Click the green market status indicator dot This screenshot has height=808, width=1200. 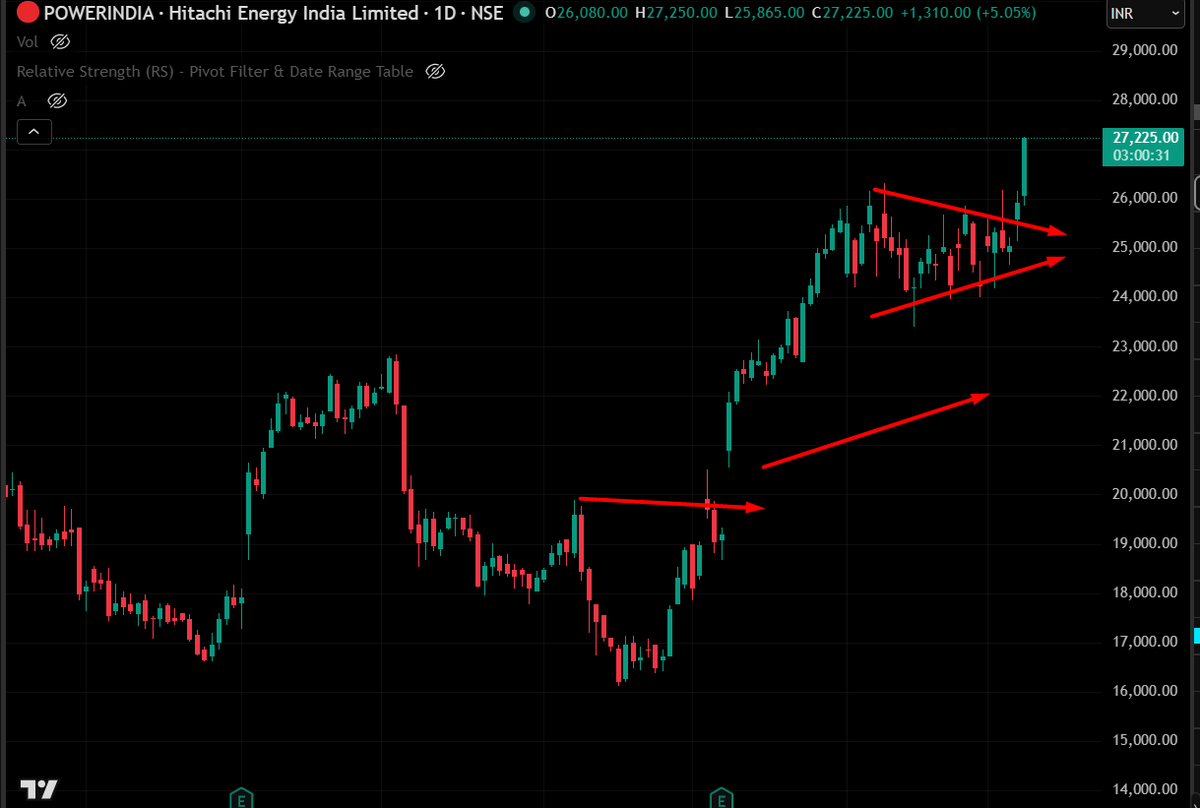point(522,13)
